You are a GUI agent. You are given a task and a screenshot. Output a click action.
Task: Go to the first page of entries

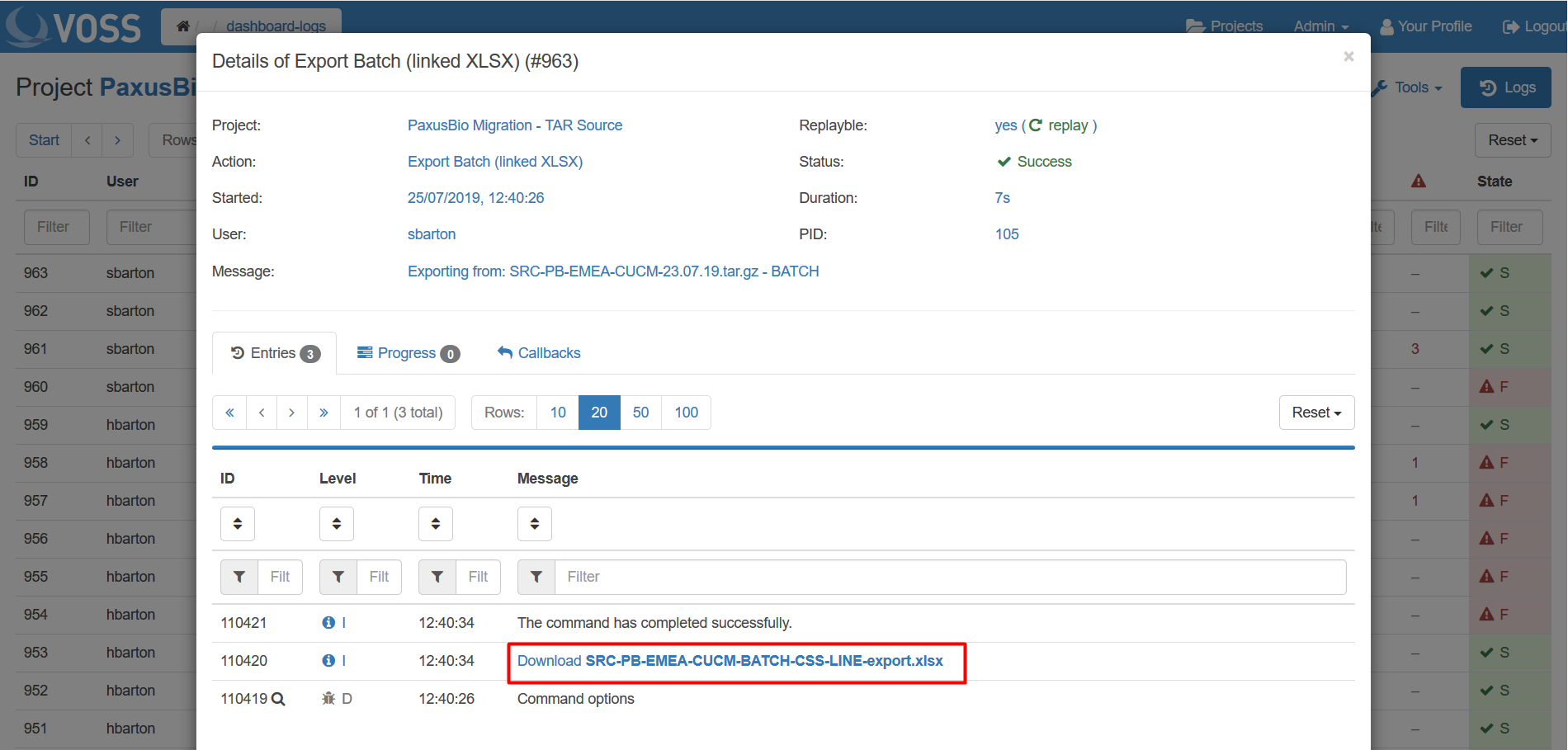point(229,413)
